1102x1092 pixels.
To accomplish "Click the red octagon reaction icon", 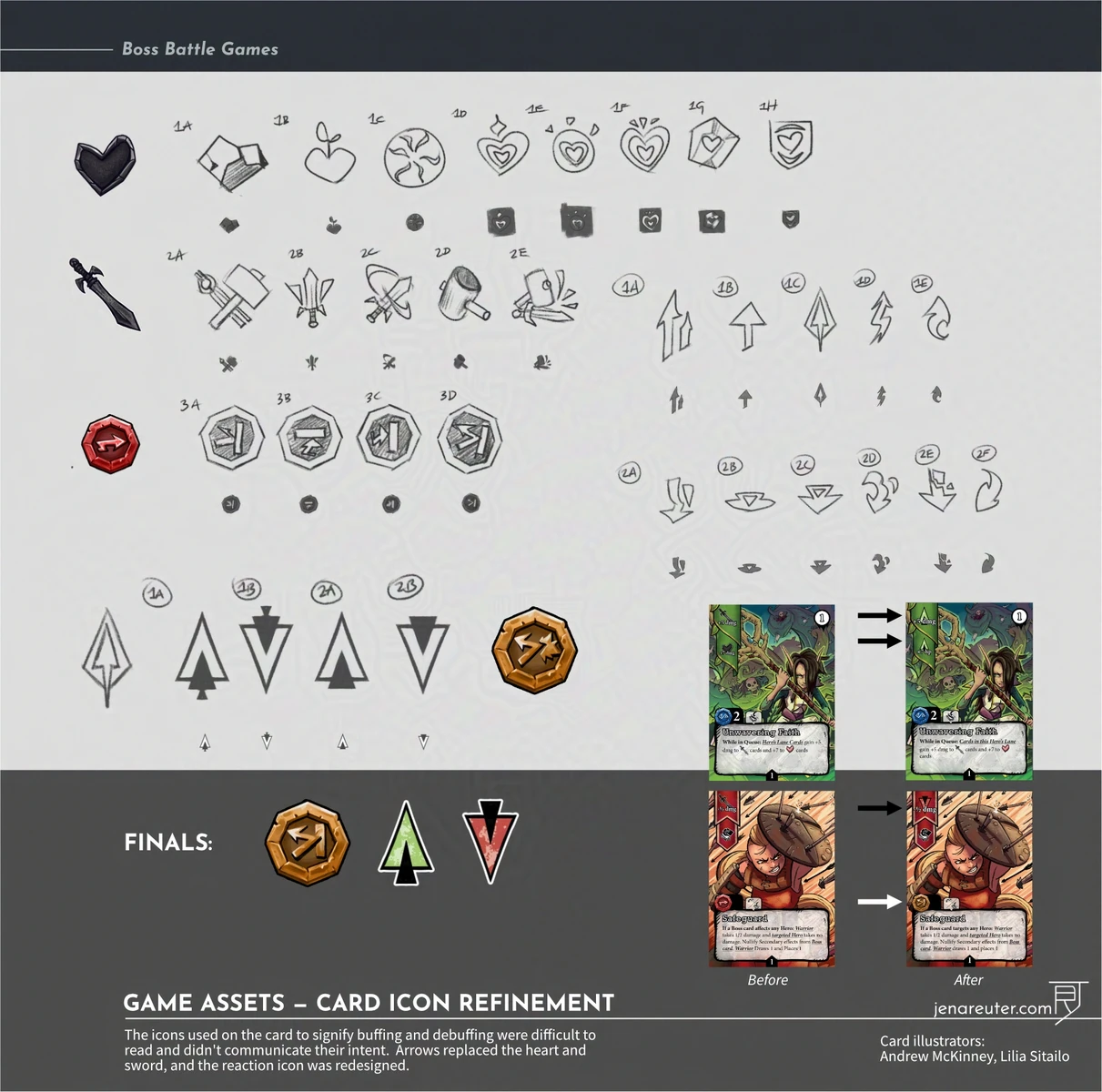I will (x=111, y=443).
